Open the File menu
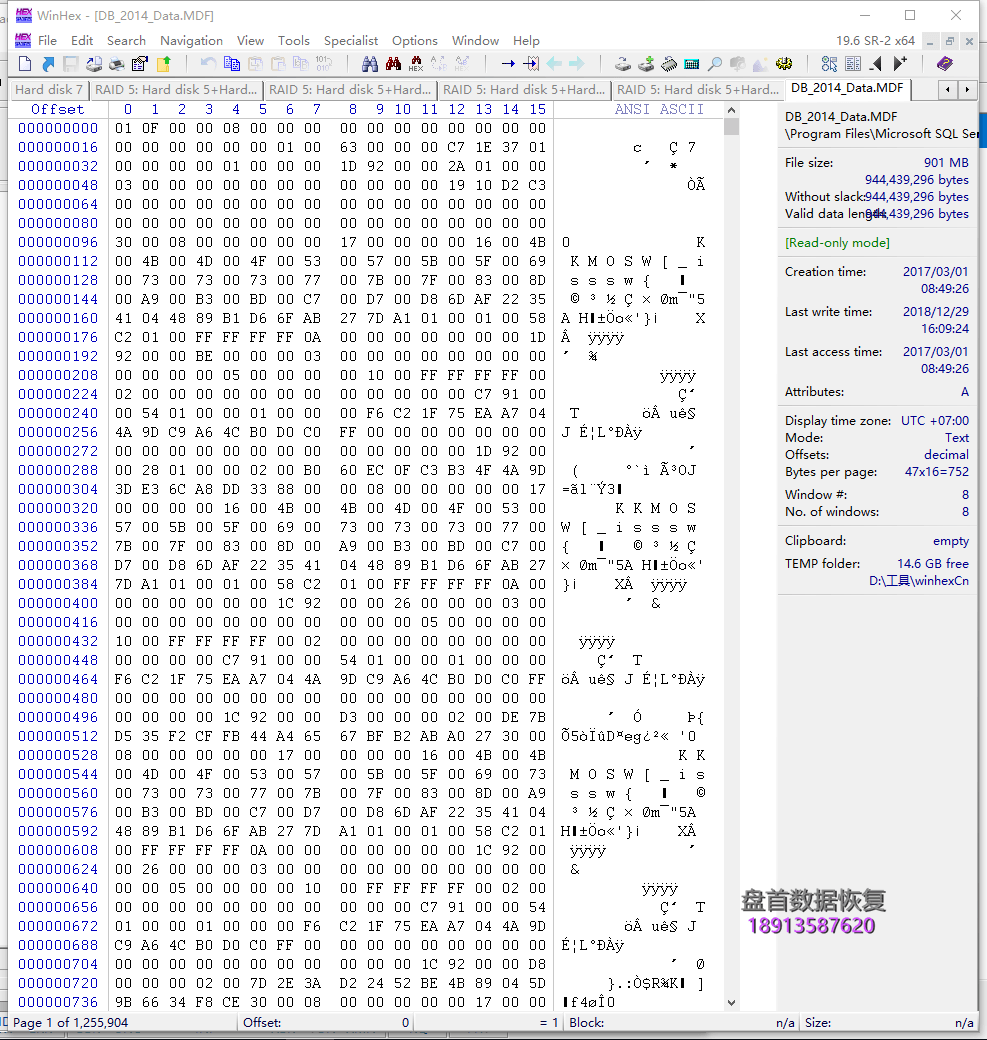 (x=48, y=40)
